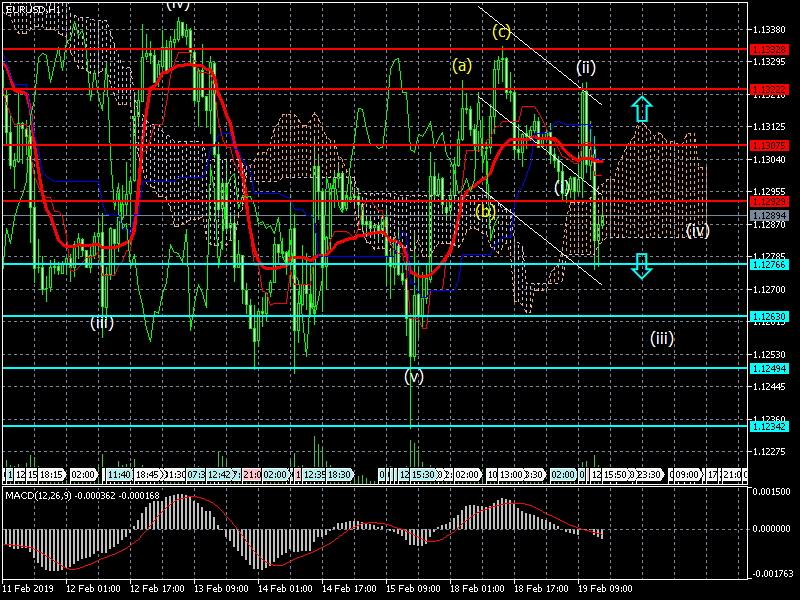Click the EURUSD,H1 chart title
This screenshot has height=600, width=800.
pyautogui.click(x=31, y=8)
